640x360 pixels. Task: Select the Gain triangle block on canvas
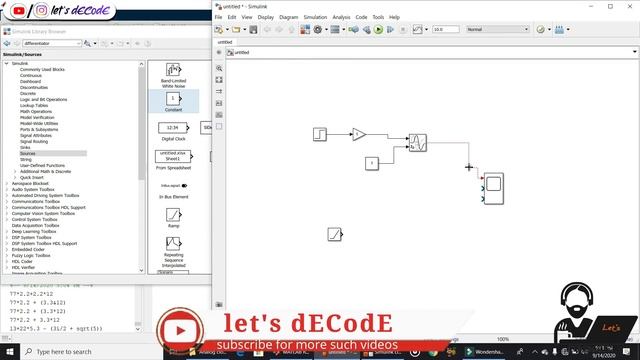[359, 134]
